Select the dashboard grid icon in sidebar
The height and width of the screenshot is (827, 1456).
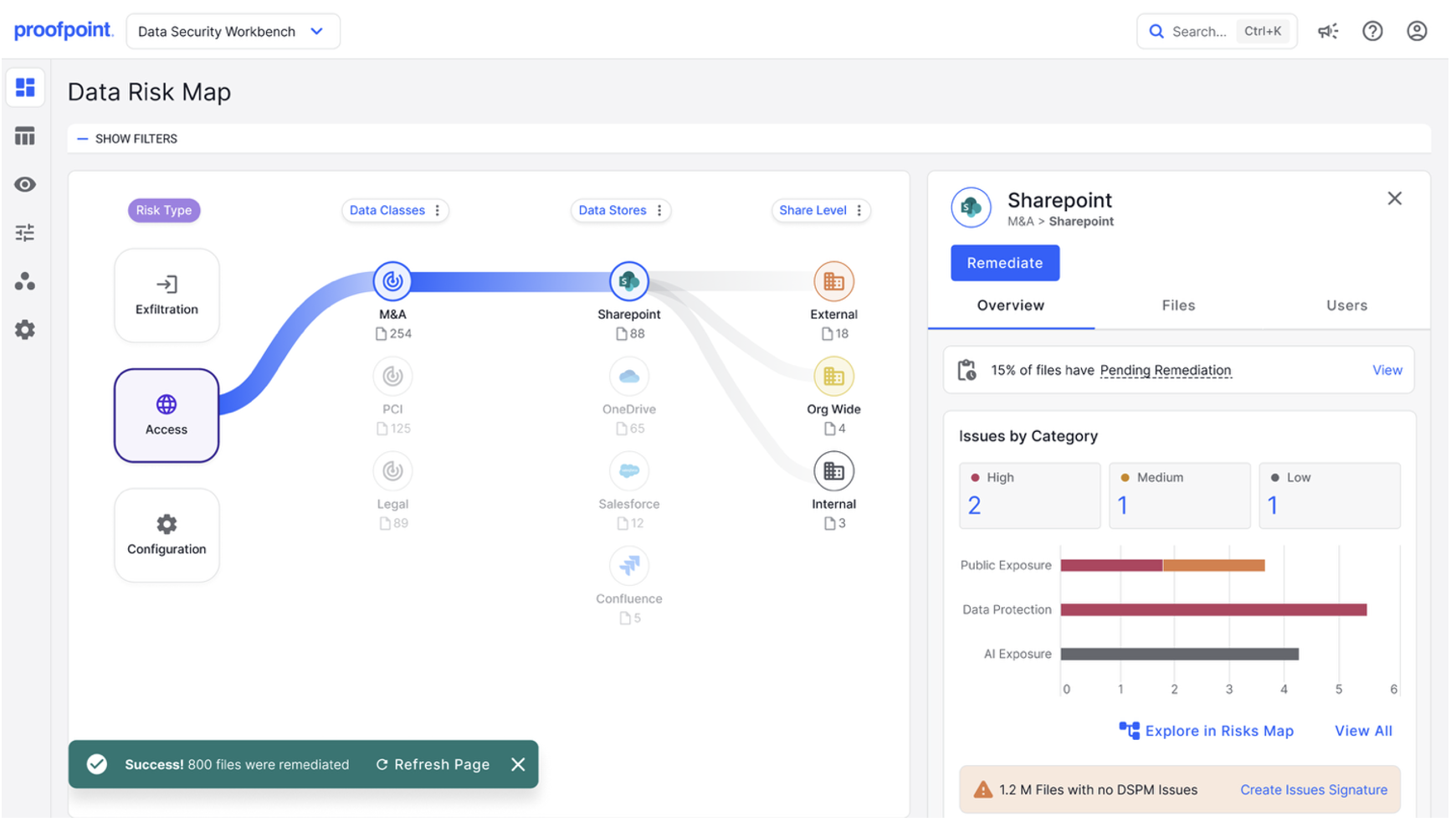25,88
